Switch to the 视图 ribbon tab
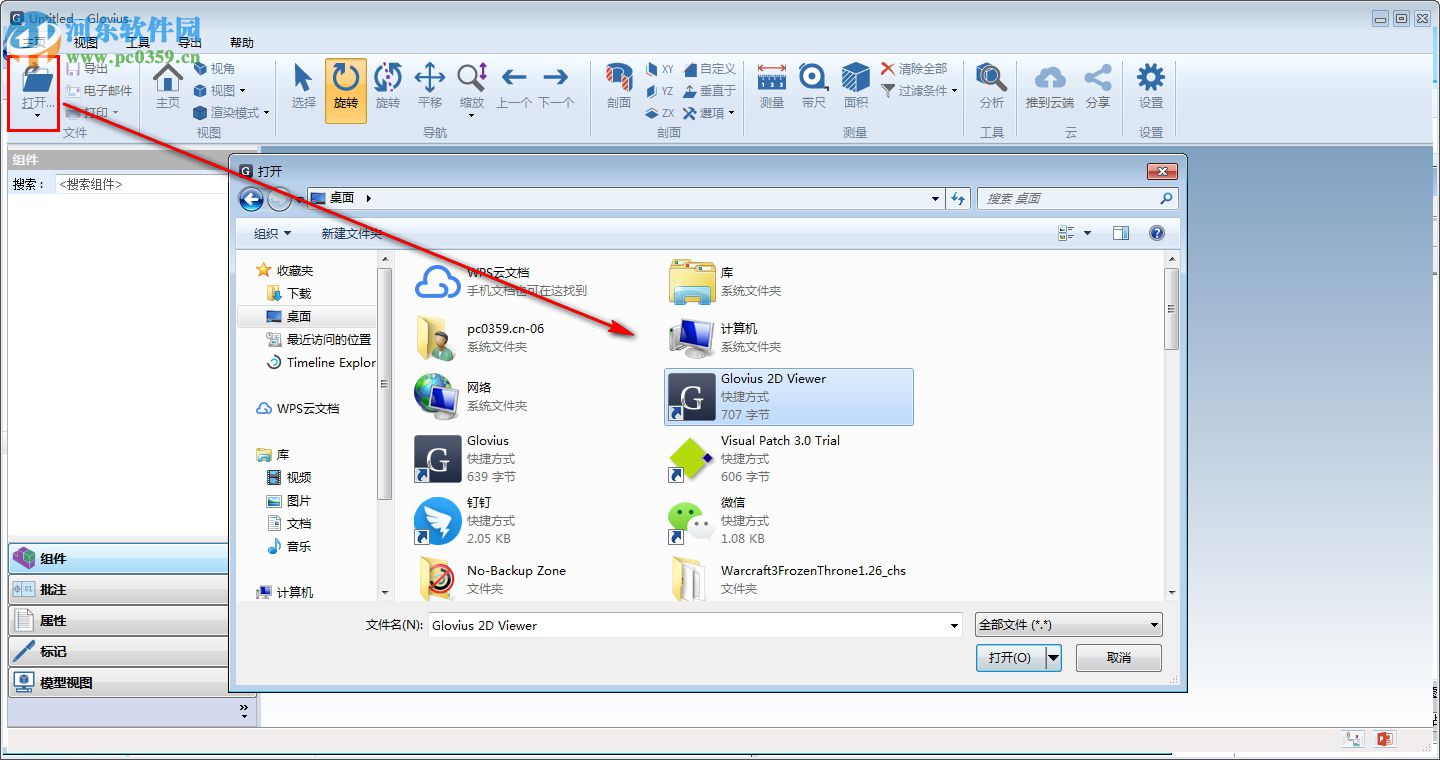1440x760 pixels. [86, 43]
